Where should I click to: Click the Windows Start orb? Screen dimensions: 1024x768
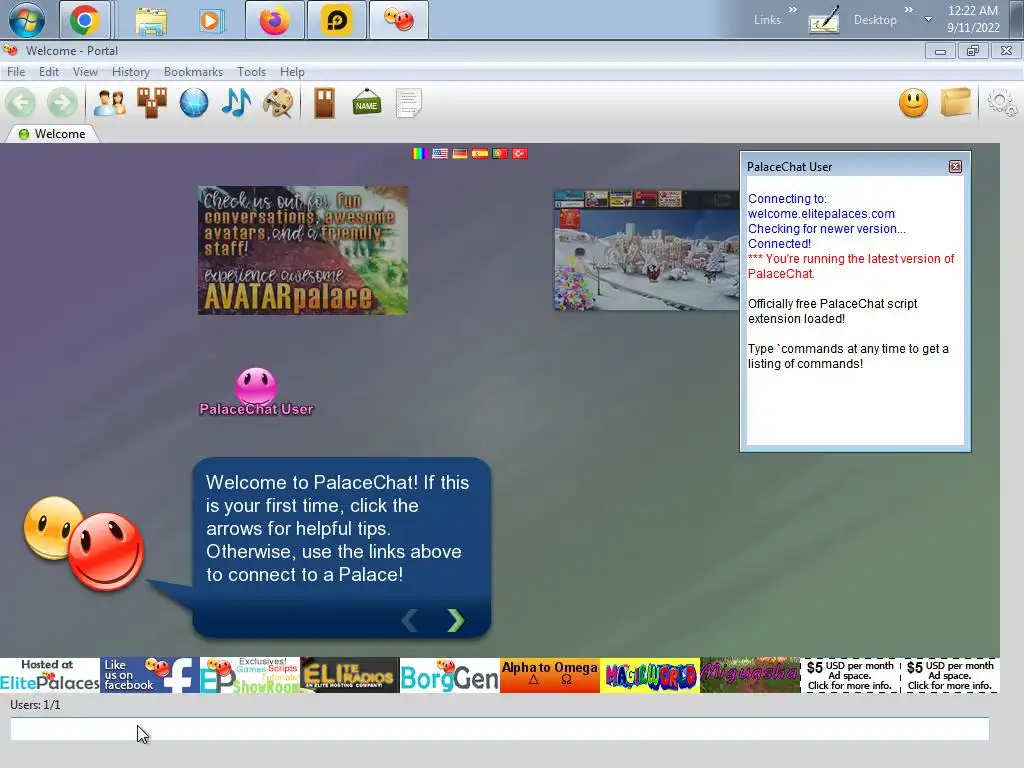(27, 20)
